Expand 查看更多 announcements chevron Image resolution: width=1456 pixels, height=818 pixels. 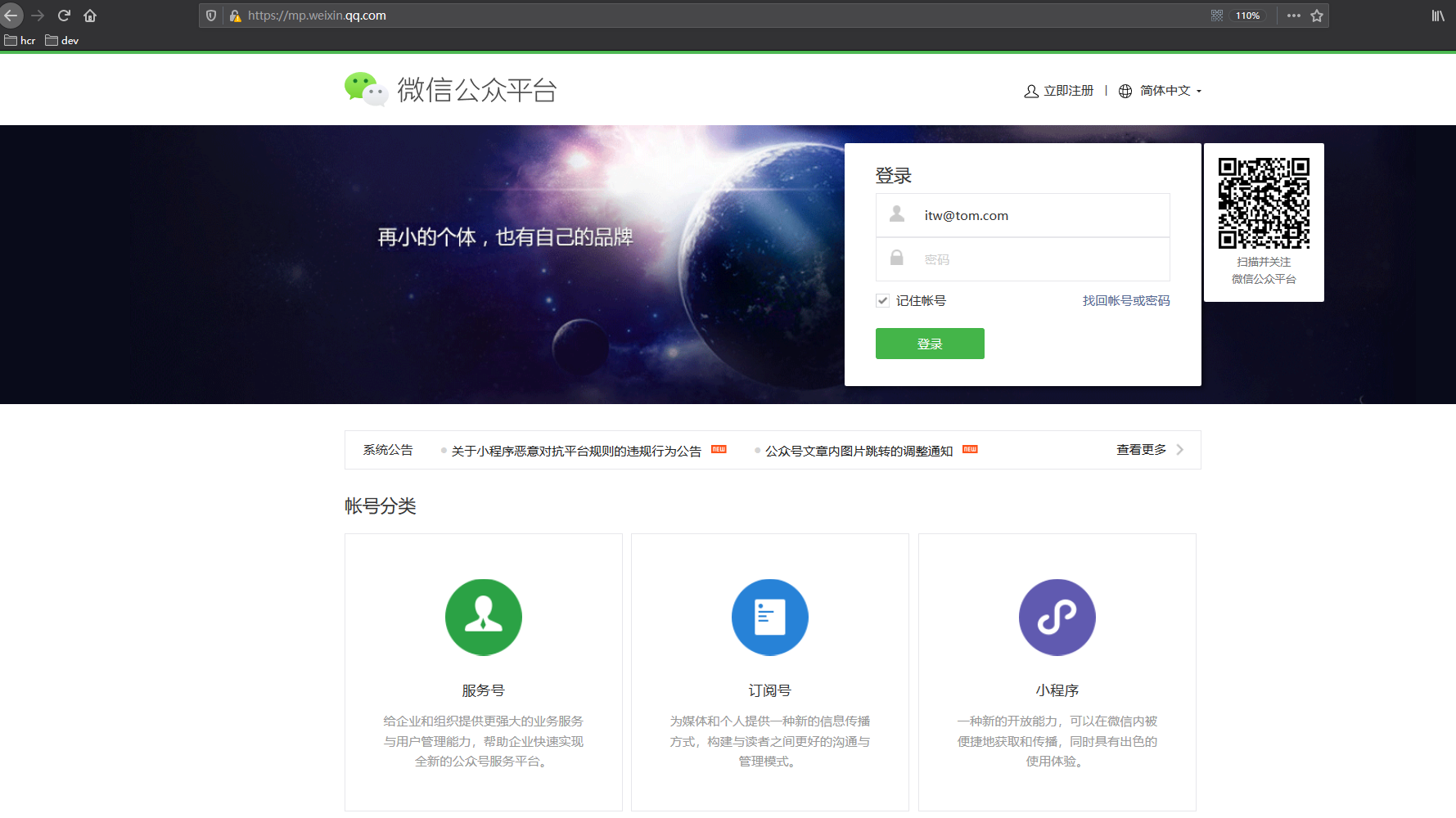tap(1179, 450)
